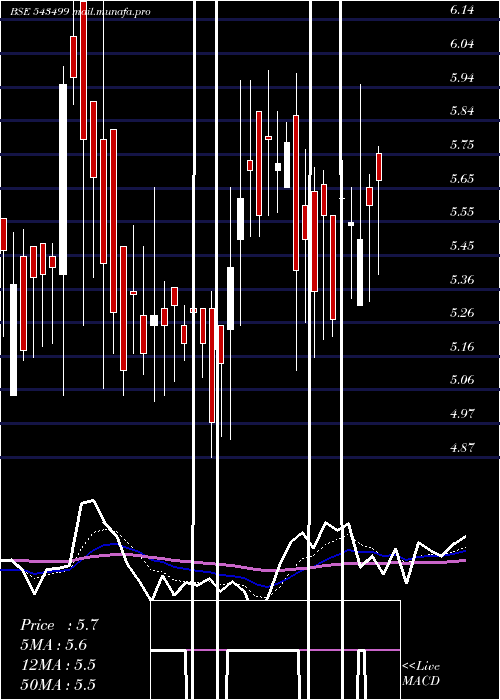Select the 4.87 price axis label
The height and width of the screenshot is (700, 500).
click(x=462, y=447)
